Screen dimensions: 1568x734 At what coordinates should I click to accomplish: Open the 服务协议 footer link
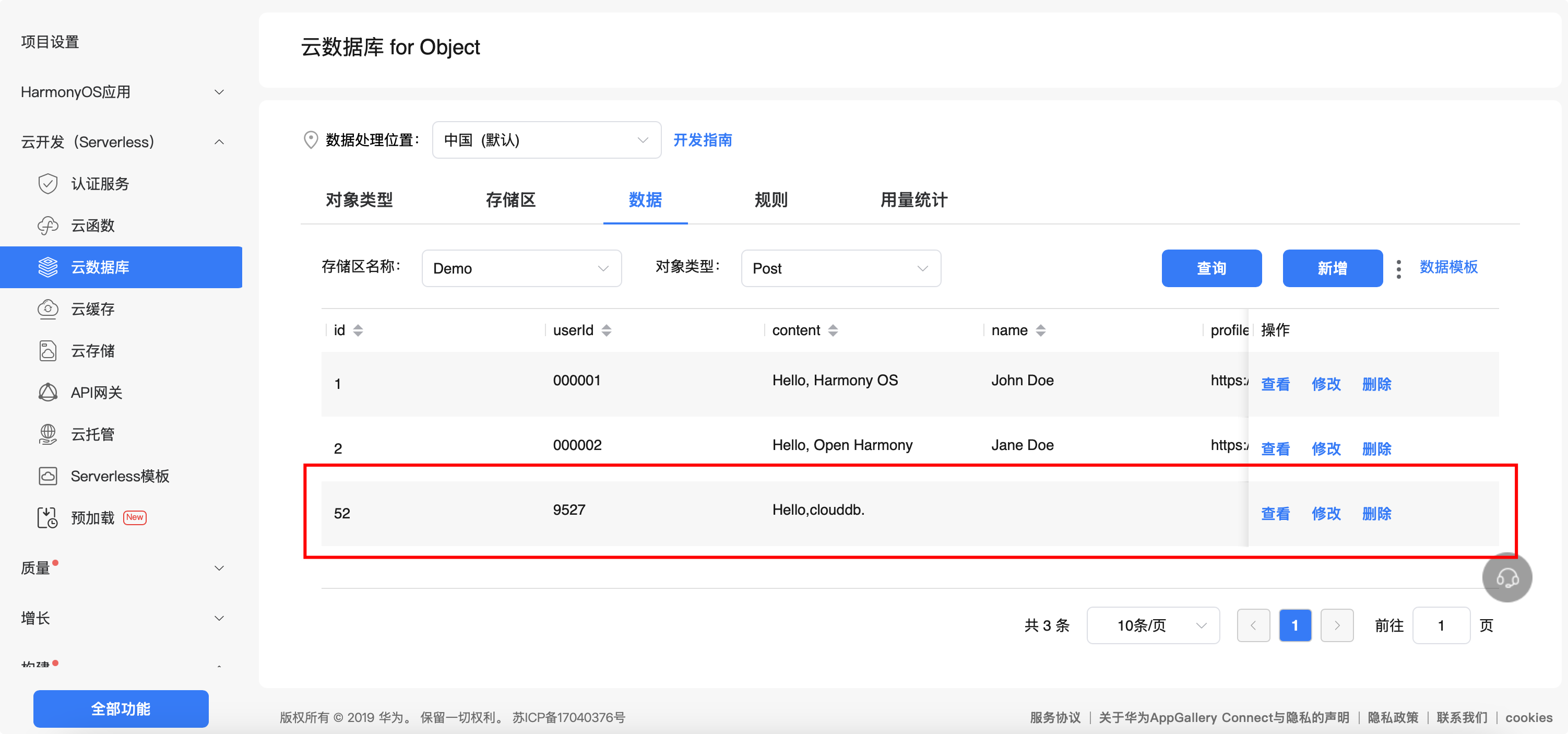1055,718
